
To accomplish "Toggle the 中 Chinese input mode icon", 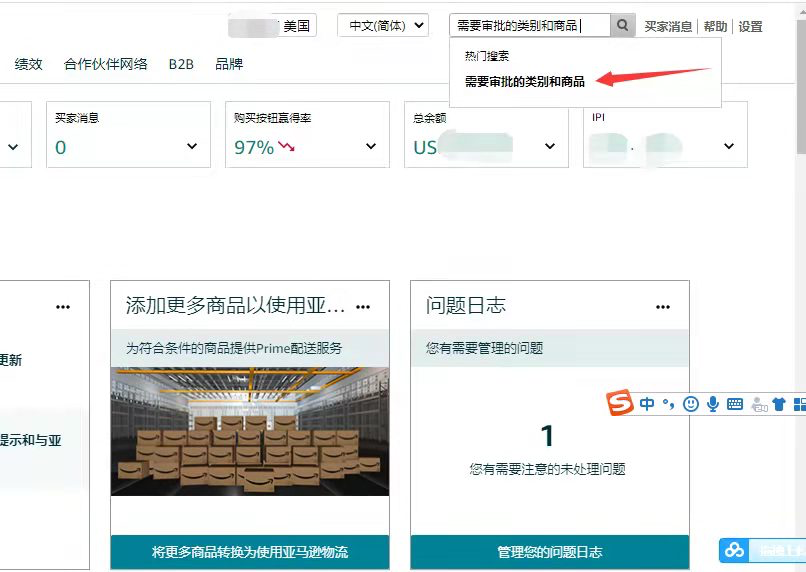I will click(647, 404).
